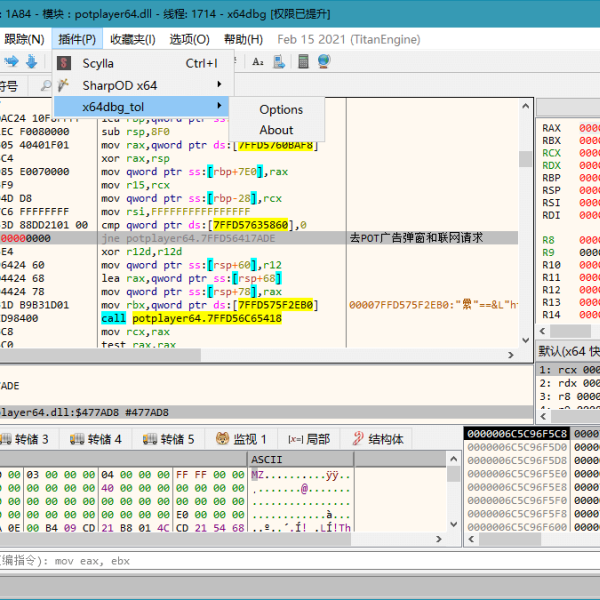Click the command input field

[x=300, y=561]
